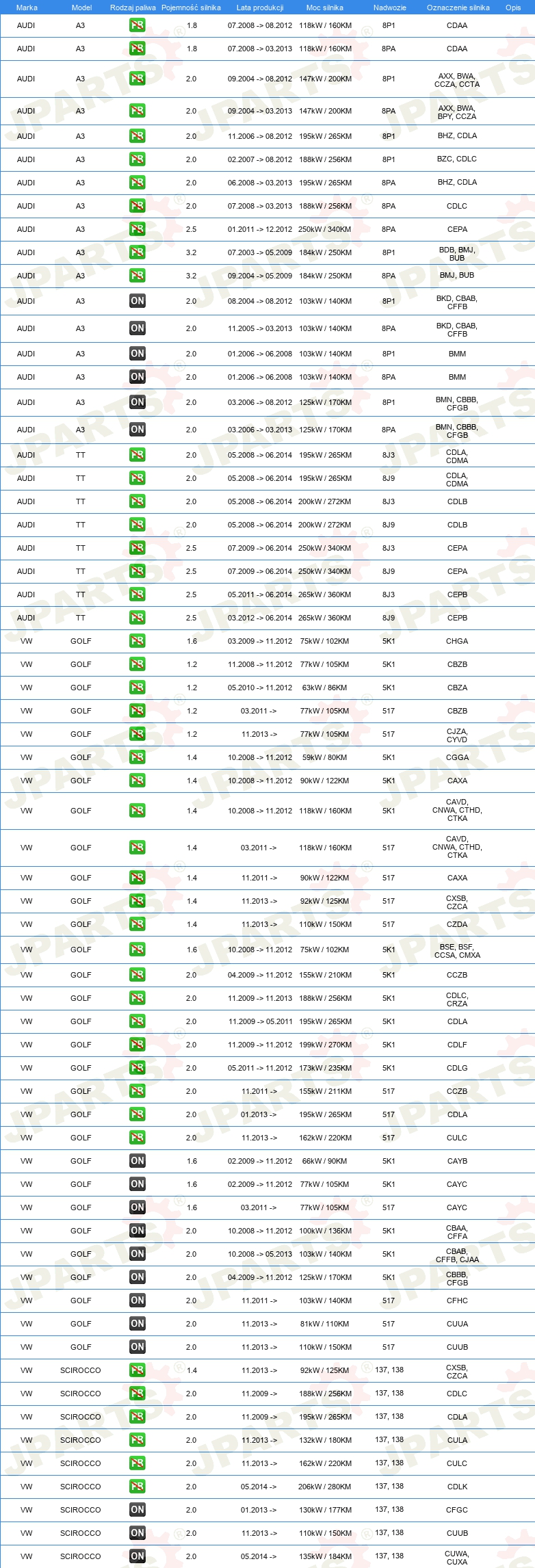This screenshot has height=1568, width=535.
Task: Click the Rodzaj paliwa column header
Action: coord(133,8)
